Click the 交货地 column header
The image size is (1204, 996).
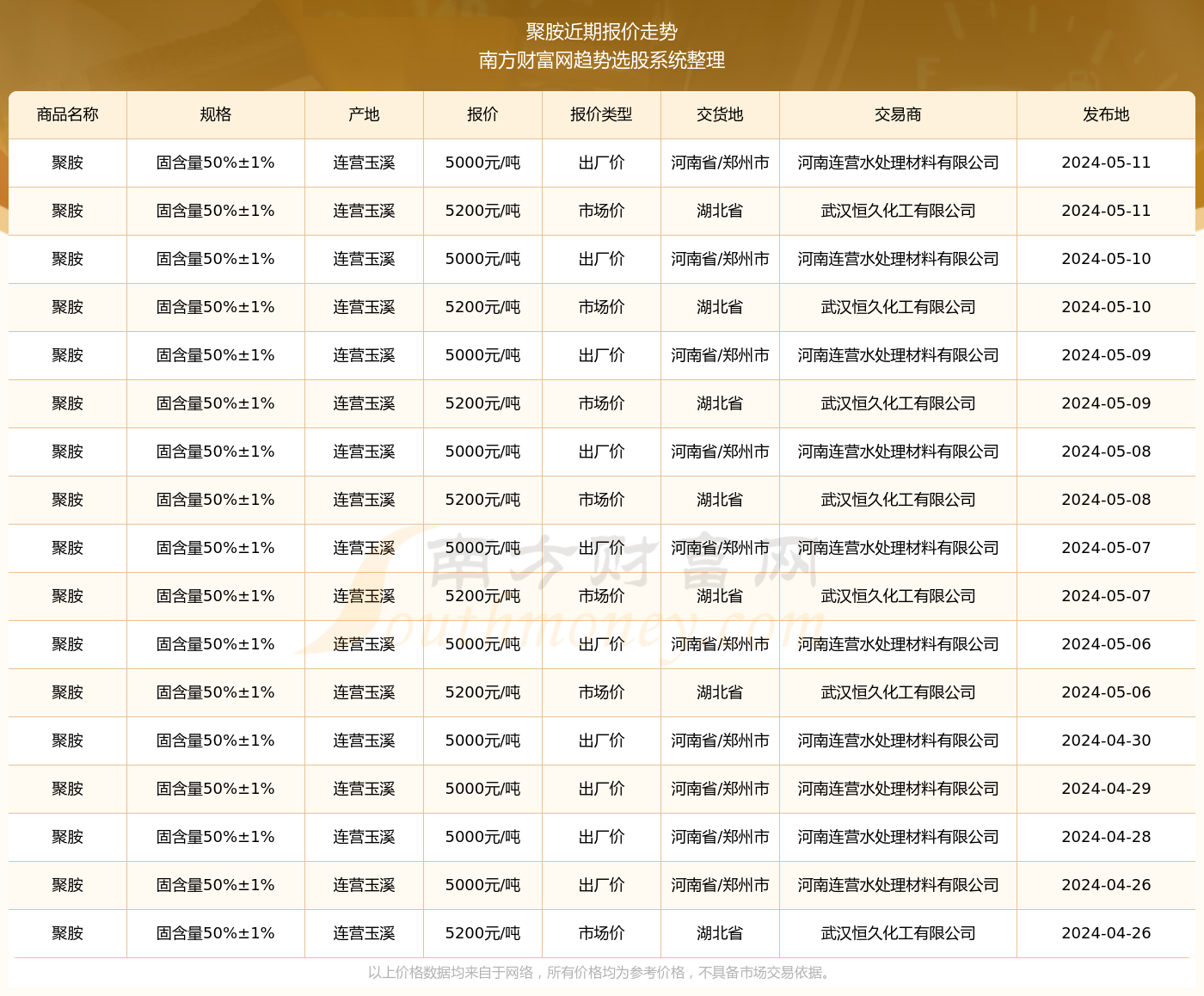click(720, 114)
